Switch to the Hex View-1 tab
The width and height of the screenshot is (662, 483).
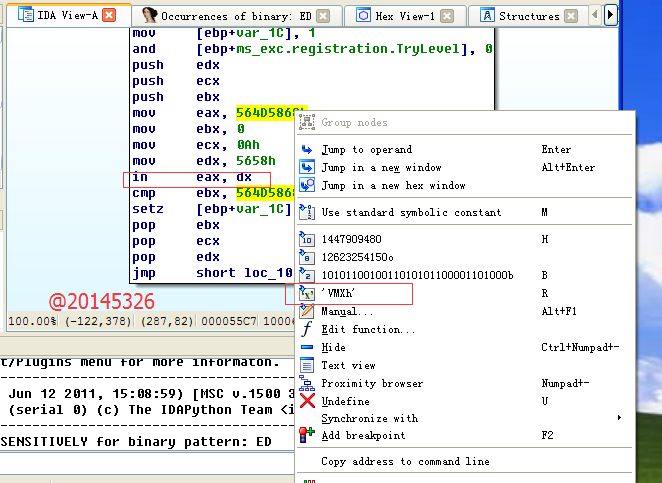tap(404, 16)
